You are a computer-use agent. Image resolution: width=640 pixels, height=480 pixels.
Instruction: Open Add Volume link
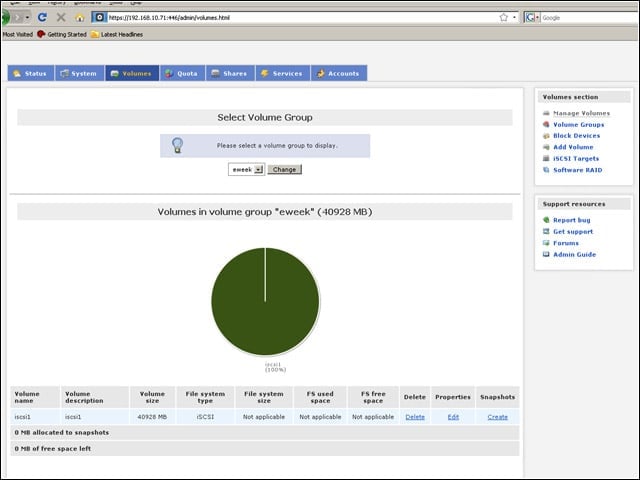(573, 147)
